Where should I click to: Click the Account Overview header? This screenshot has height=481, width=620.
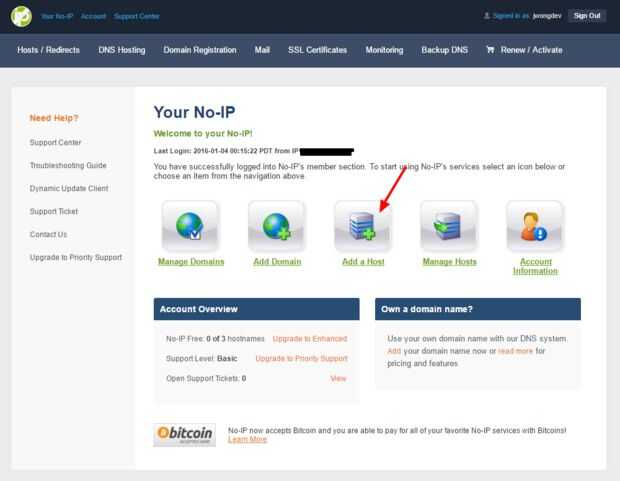pyautogui.click(x=257, y=309)
